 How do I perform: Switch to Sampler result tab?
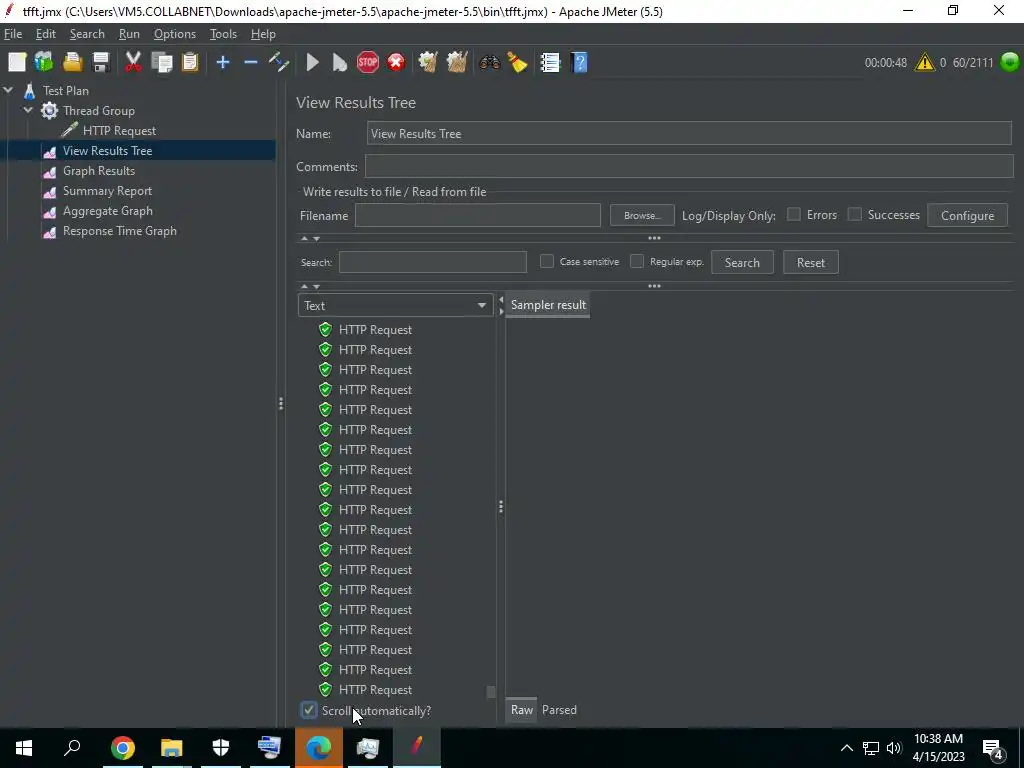point(548,305)
